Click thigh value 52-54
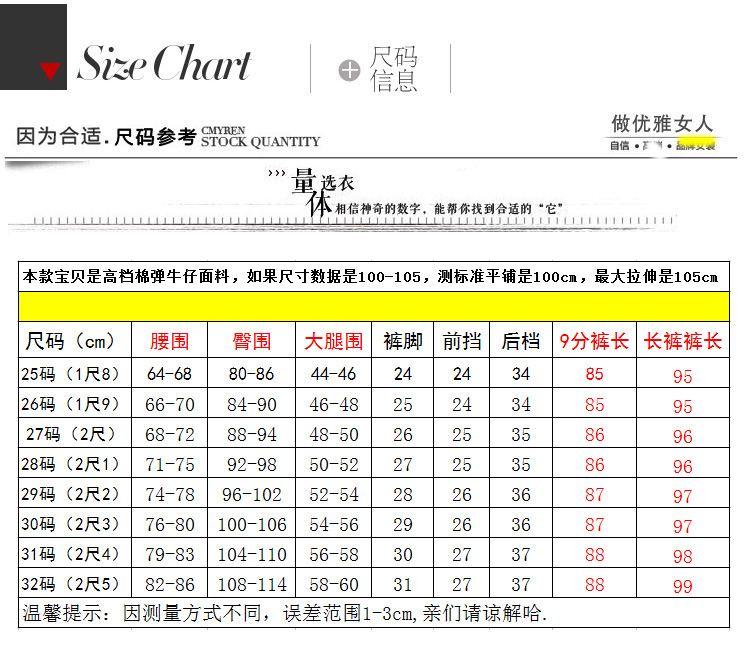This screenshot has width=750, height=667. coord(334,495)
